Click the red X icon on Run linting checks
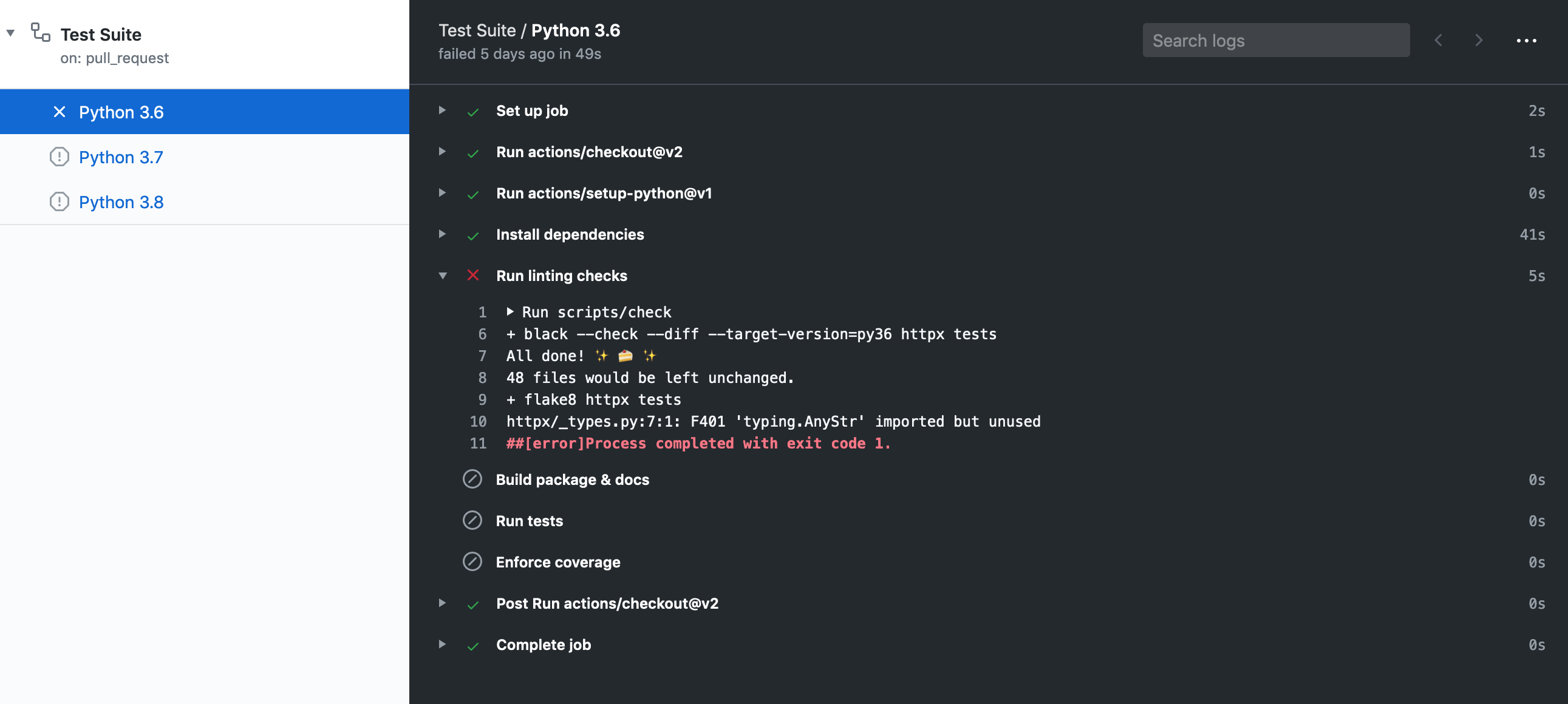This screenshot has height=704, width=1568. click(473, 276)
